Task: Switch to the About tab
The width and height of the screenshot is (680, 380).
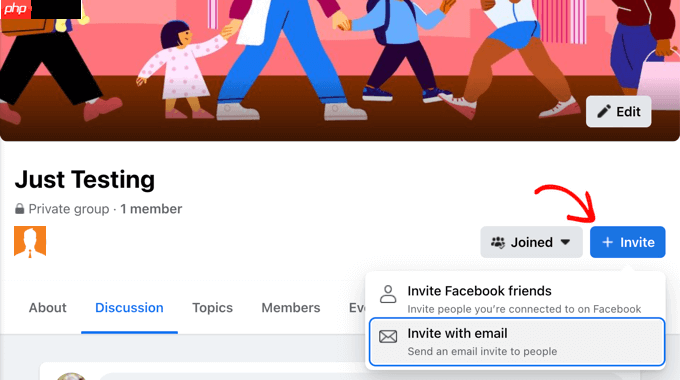Action: coord(48,308)
